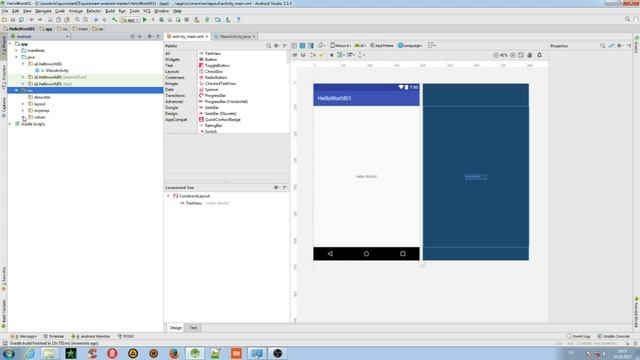Collapse the java folder
The image size is (640, 360).
[16, 57]
